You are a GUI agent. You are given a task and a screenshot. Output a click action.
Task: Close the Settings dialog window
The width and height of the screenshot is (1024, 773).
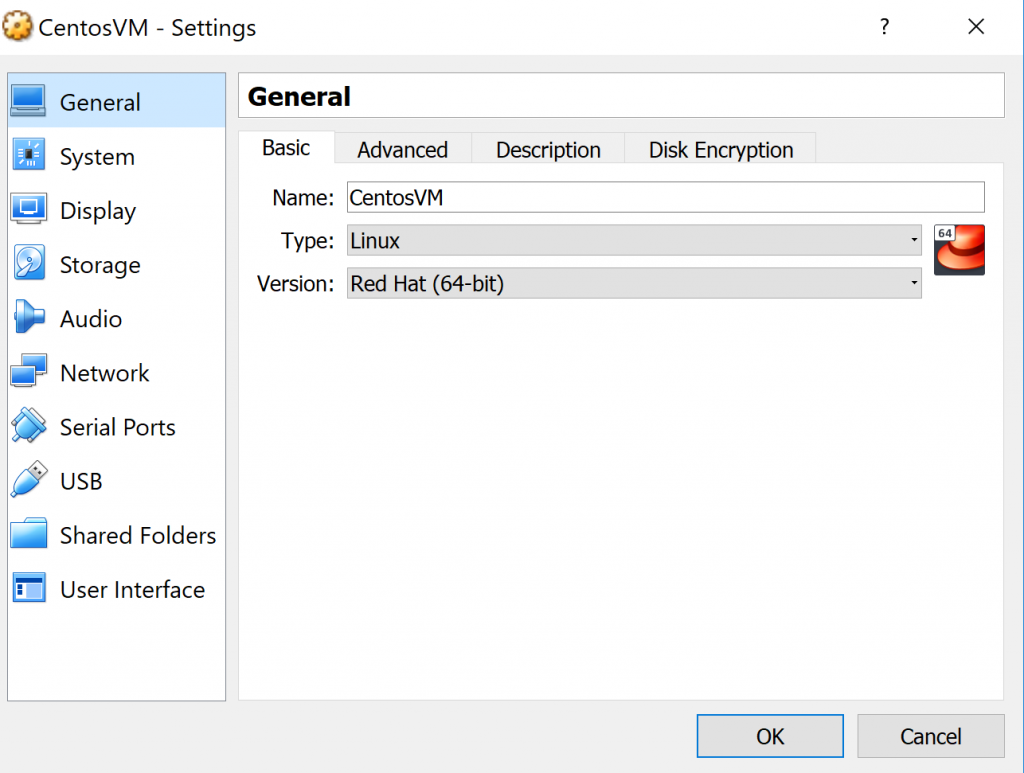[976, 27]
